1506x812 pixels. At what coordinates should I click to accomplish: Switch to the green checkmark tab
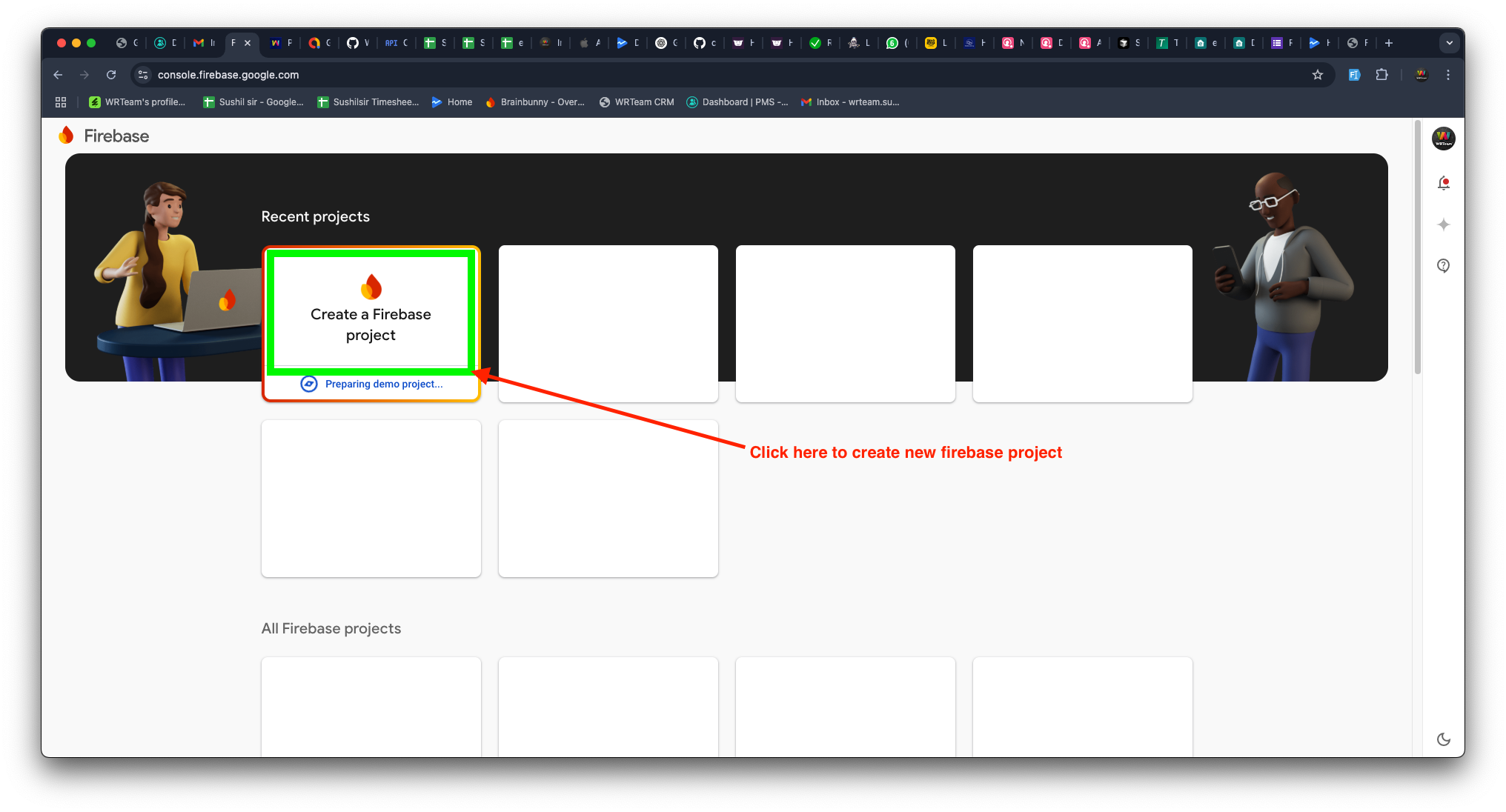click(x=820, y=43)
